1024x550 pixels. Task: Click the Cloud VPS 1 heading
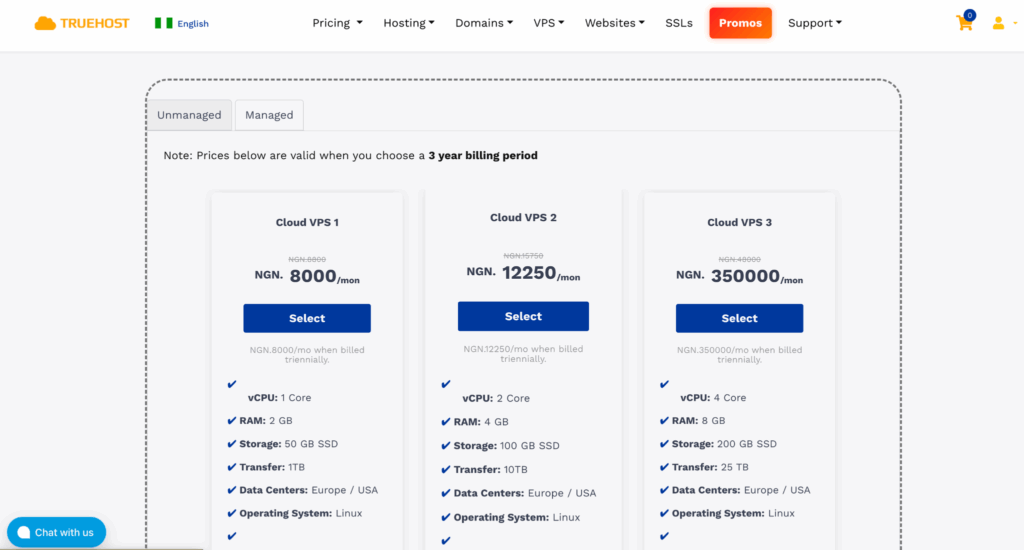pyautogui.click(x=307, y=222)
